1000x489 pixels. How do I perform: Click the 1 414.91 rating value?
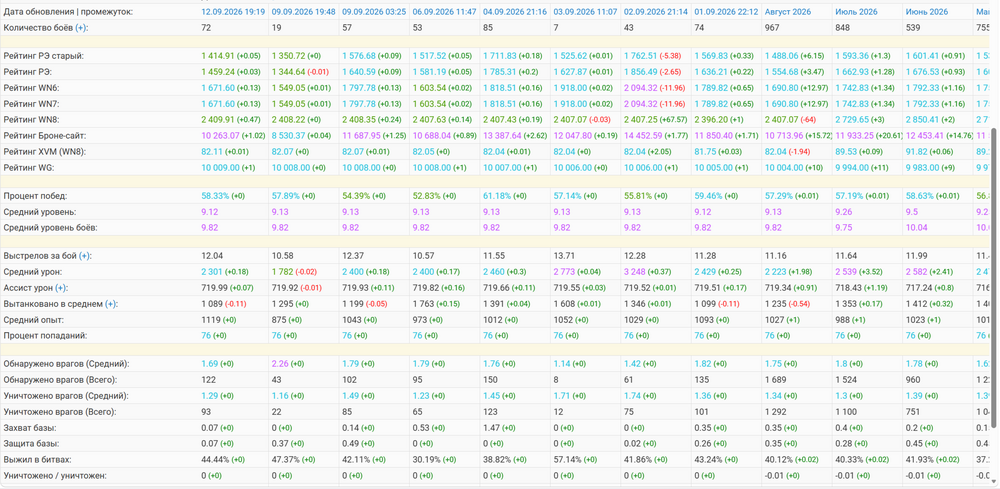(218, 56)
